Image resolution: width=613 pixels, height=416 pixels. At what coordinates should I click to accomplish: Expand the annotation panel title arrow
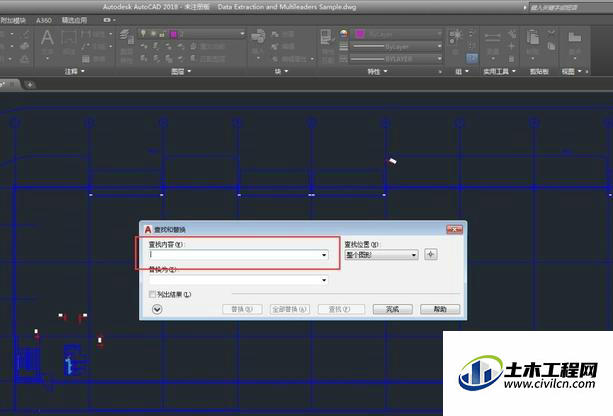[83, 71]
